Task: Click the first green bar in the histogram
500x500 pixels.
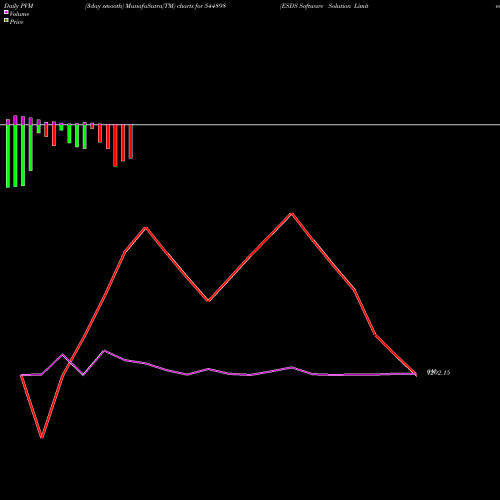Action: click(x=8, y=156)
